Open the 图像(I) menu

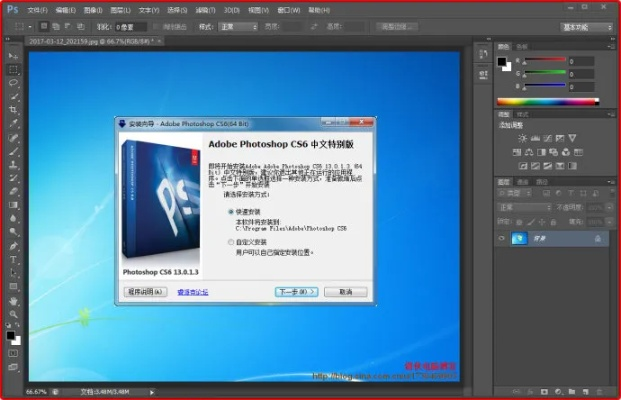pyautogui.click(x=93, y=10)
